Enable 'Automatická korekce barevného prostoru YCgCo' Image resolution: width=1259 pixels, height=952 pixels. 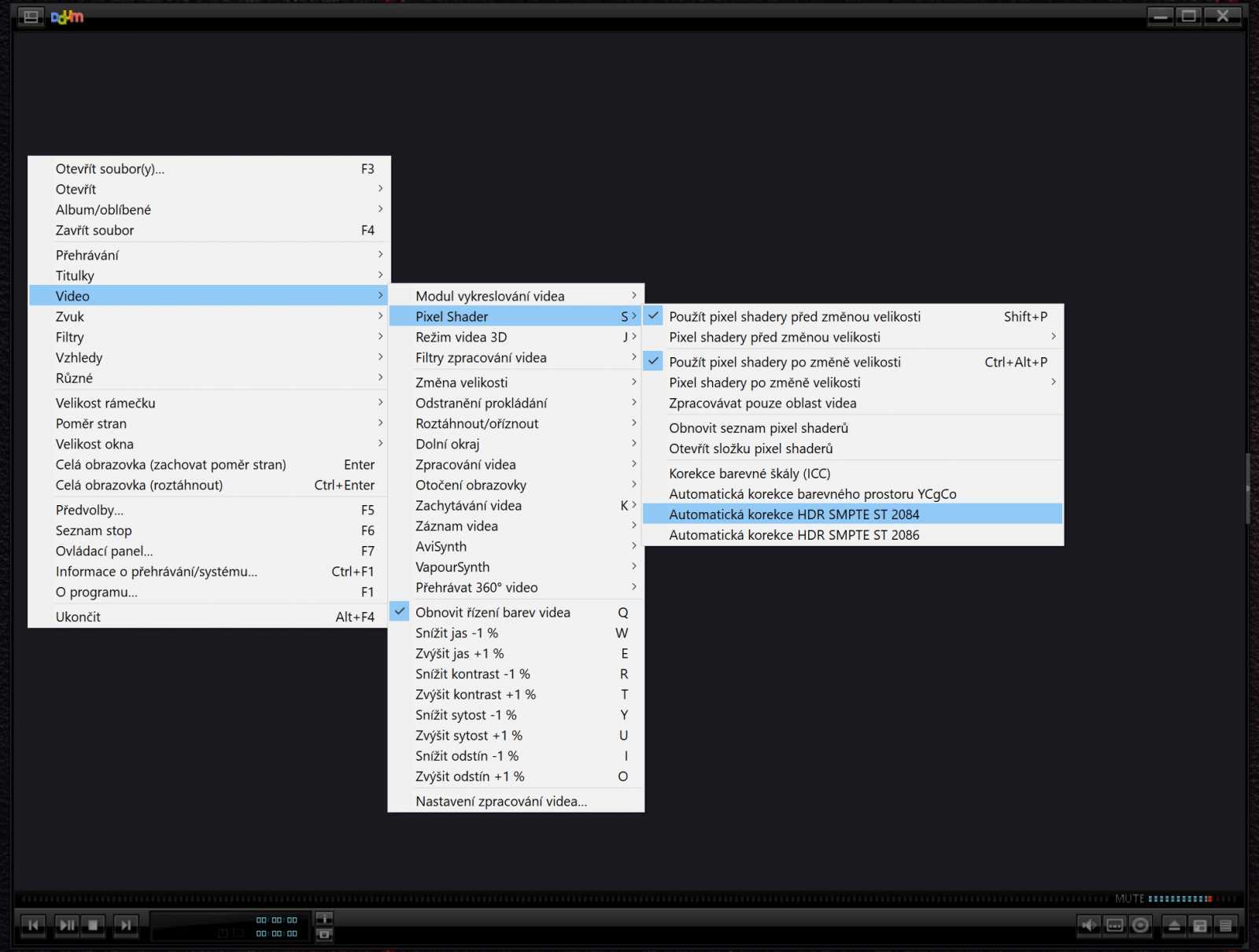pyautogui.click(x=853, y=494)
